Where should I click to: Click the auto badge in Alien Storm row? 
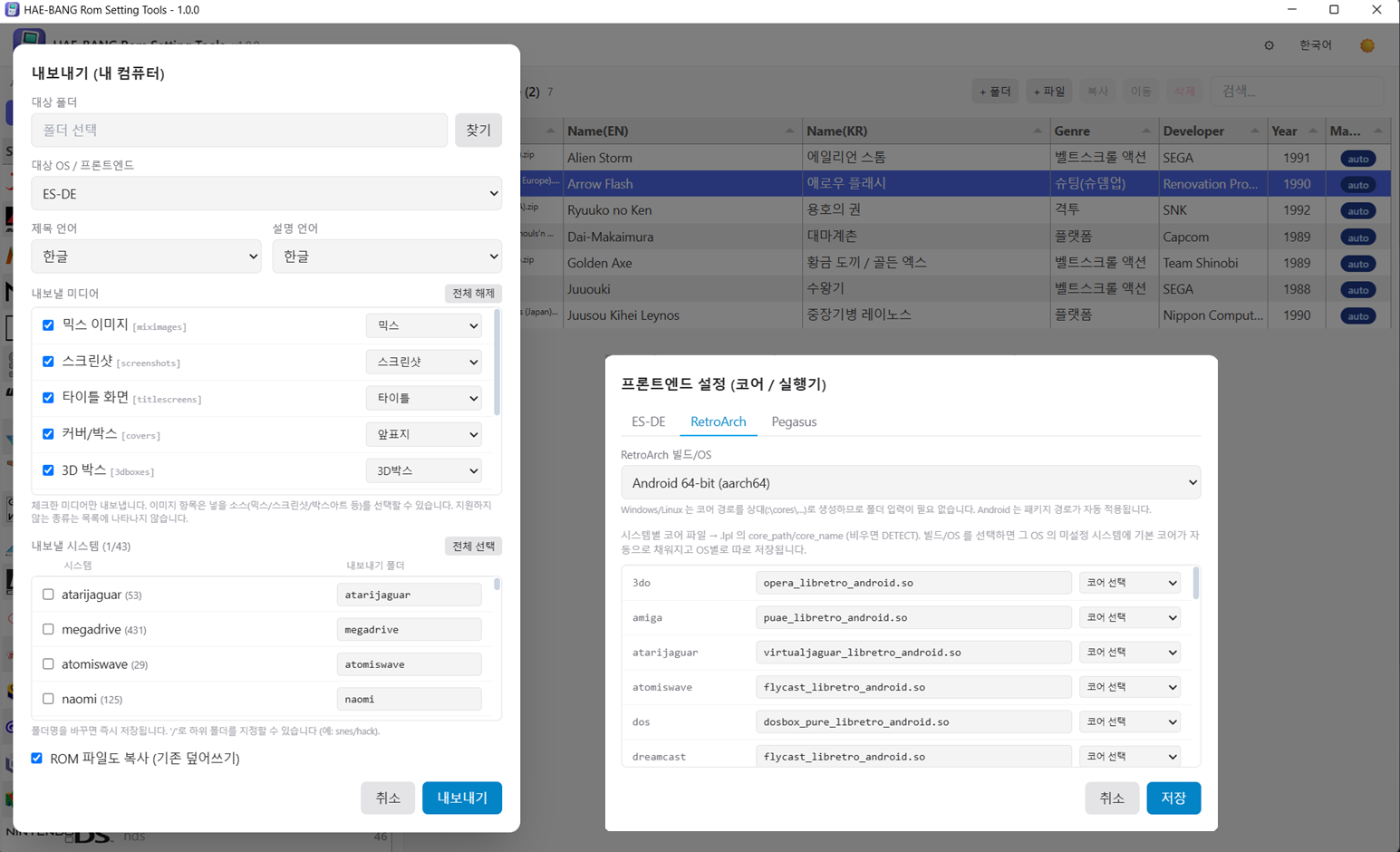tap(1357, 159)
